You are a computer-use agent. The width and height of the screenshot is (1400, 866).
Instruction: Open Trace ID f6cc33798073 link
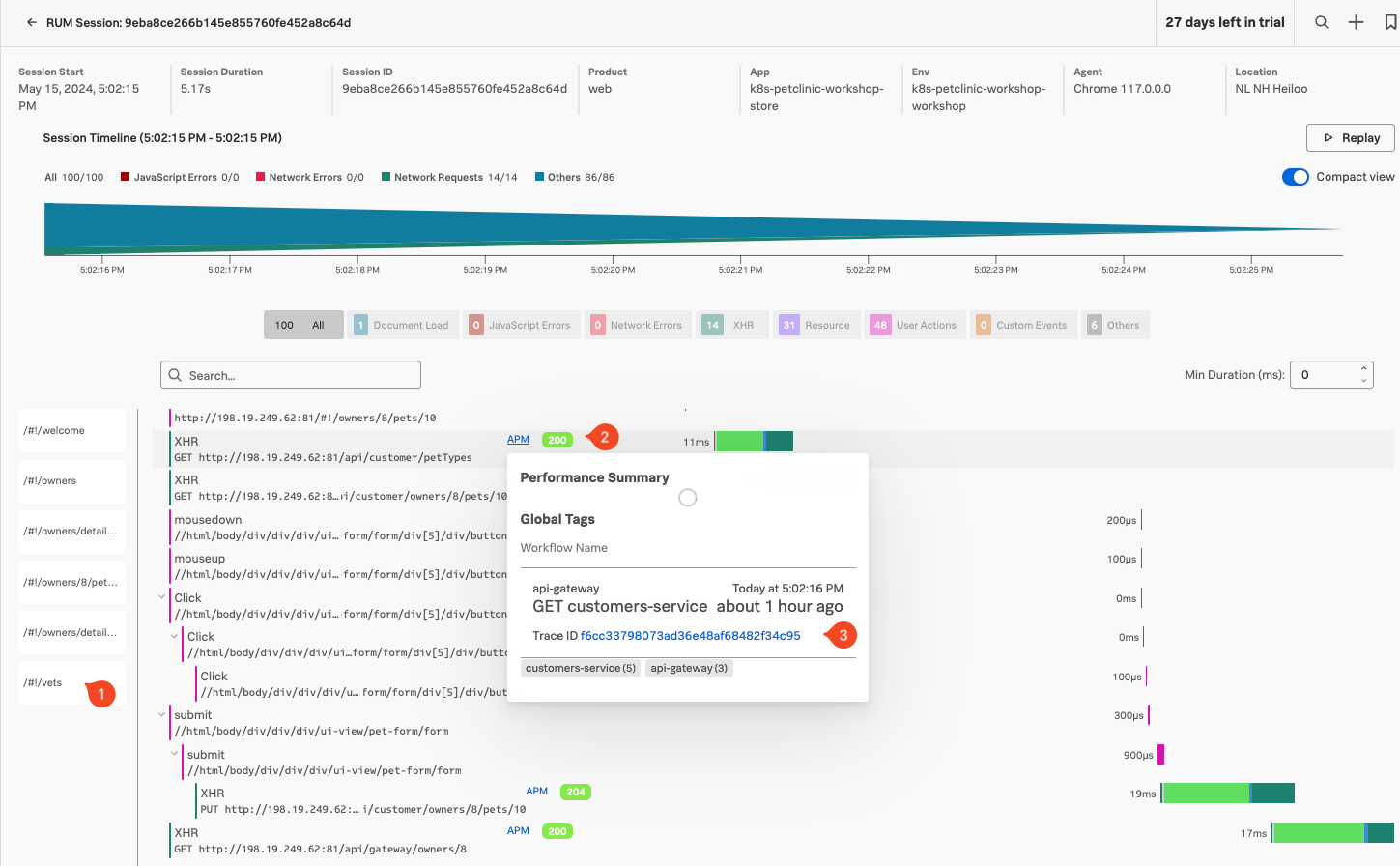coord(690,636)
